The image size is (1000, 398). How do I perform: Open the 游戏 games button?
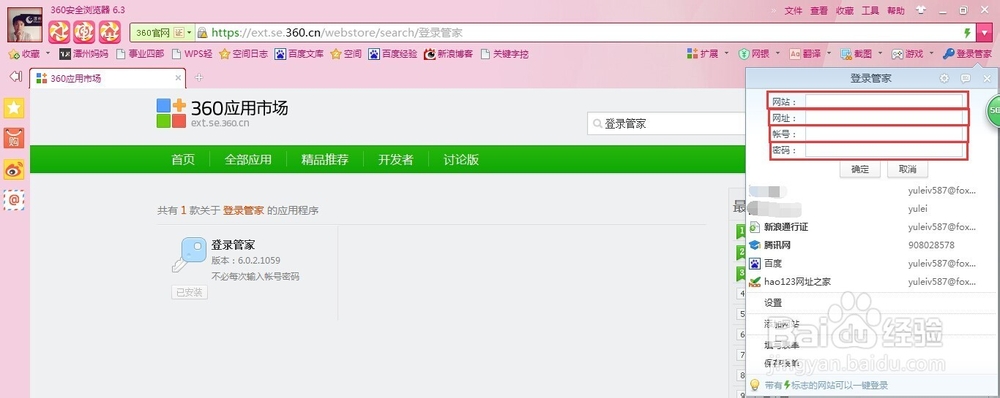click(x=908, y=54)
